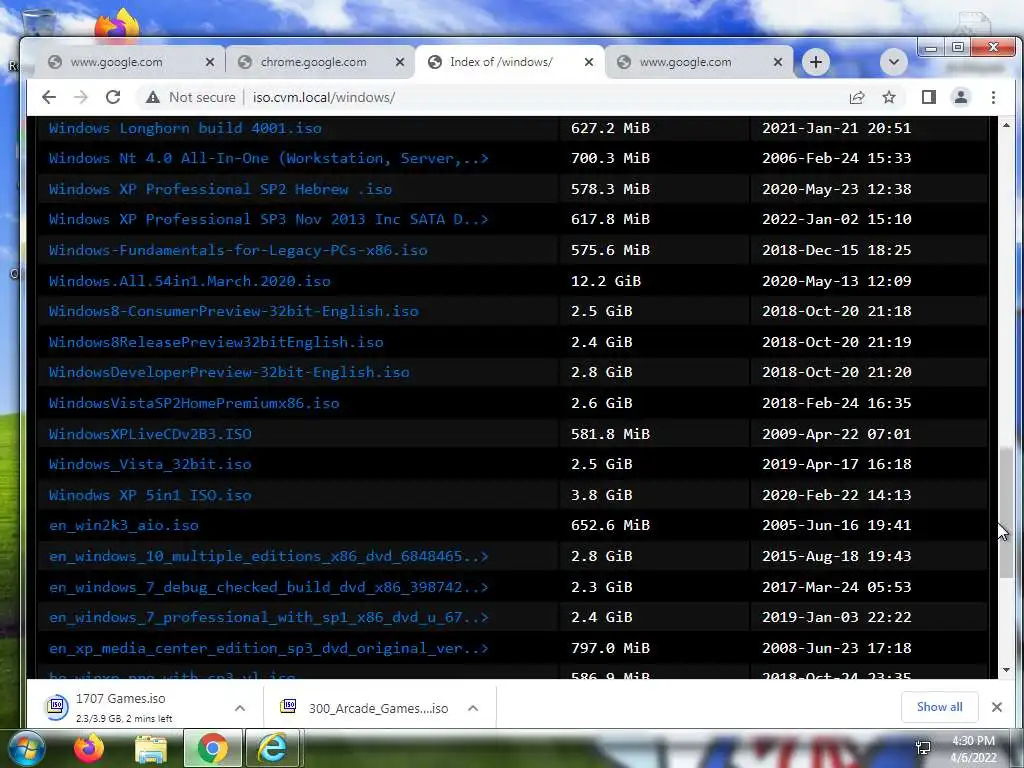Open Windows Nt 4.0 All-In-One link
The height and width of the screenshot is (768, 1024).
coord(268,158)
